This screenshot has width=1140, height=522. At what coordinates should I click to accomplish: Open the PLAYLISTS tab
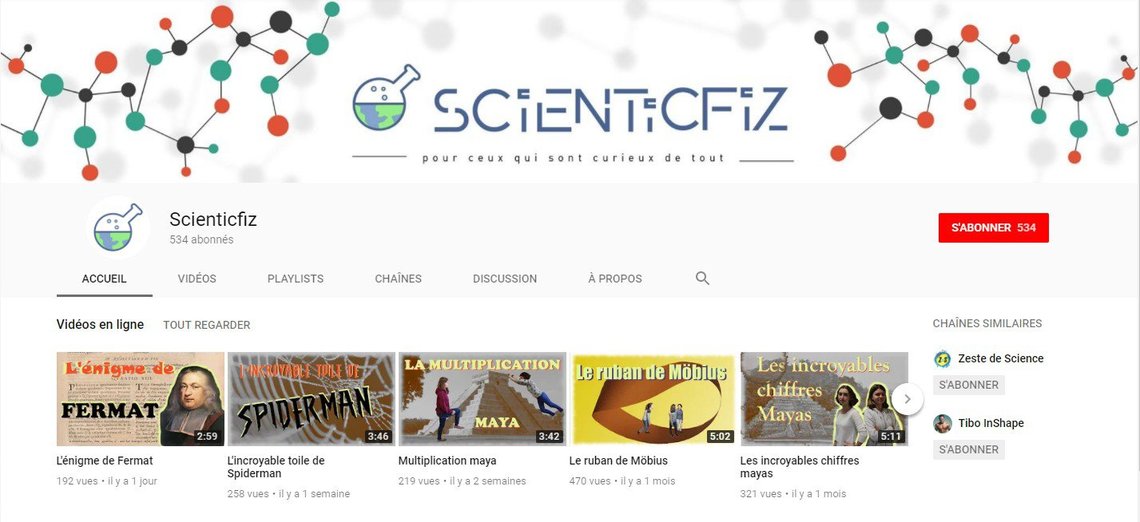click(x=295, y=278)
